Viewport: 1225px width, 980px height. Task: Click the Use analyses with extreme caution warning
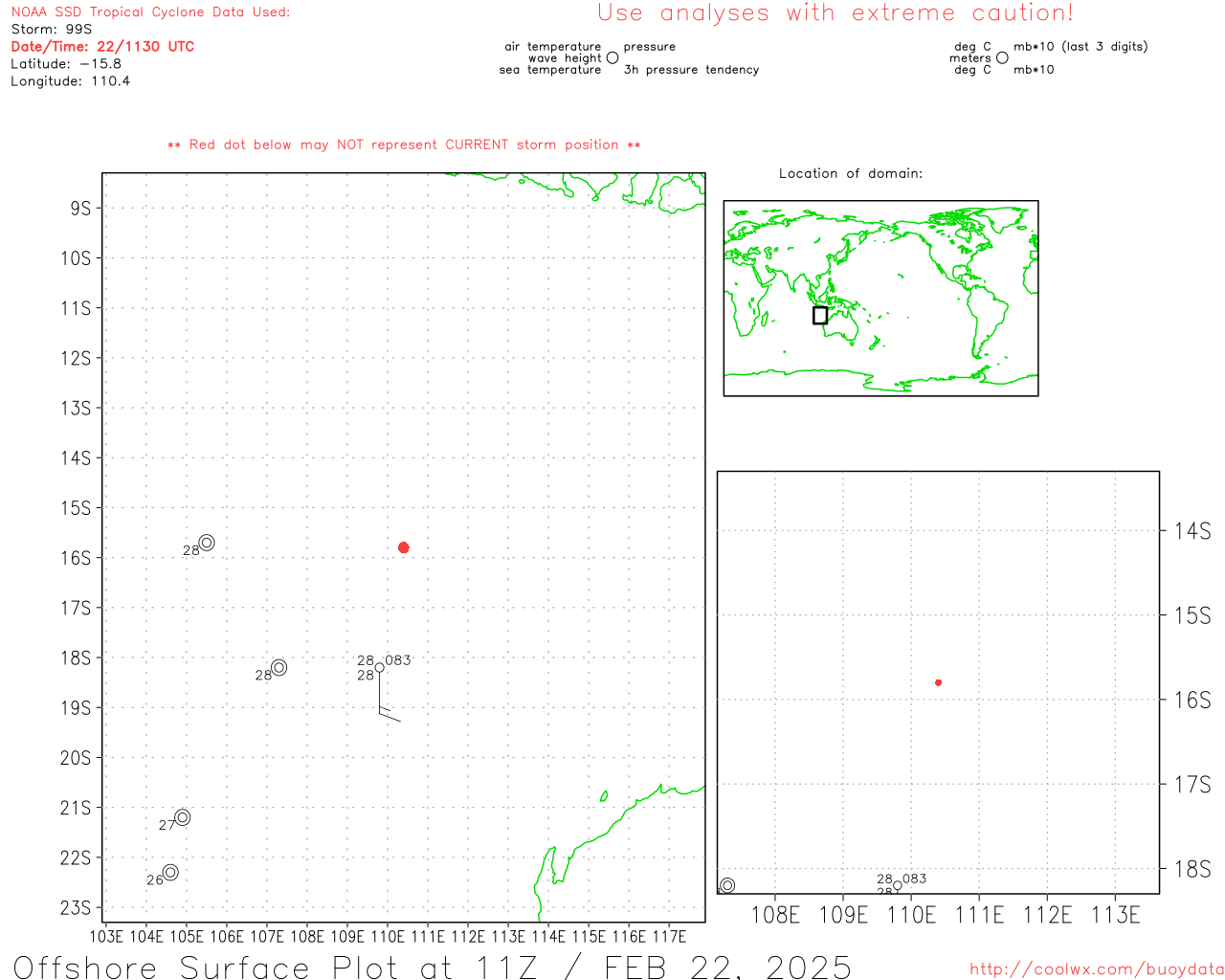(x=835, y=12)
